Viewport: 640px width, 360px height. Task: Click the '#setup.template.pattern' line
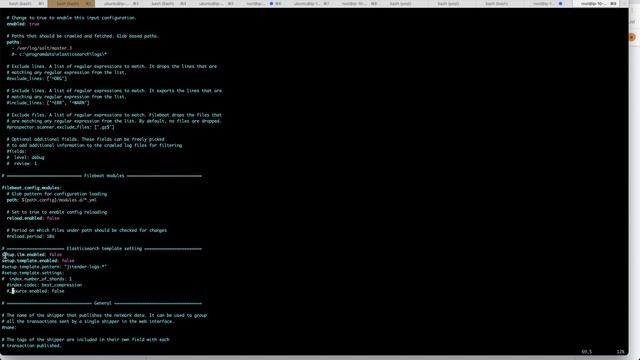coord(54,267)
